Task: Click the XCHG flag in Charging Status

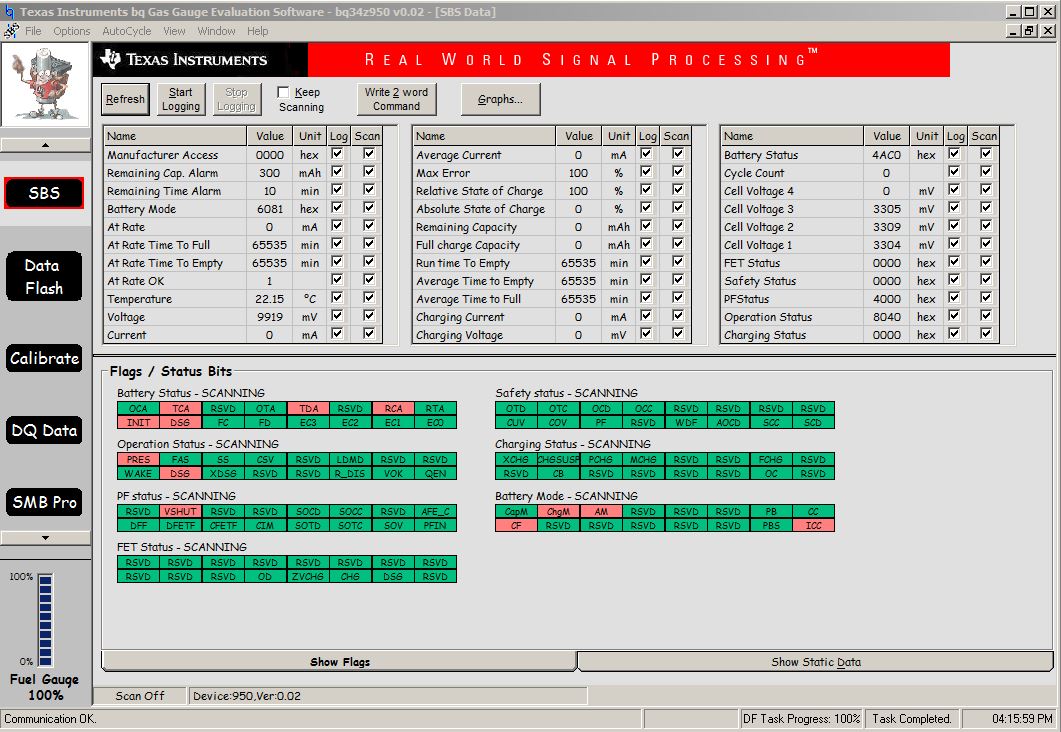Action: (x=516, y=459)
